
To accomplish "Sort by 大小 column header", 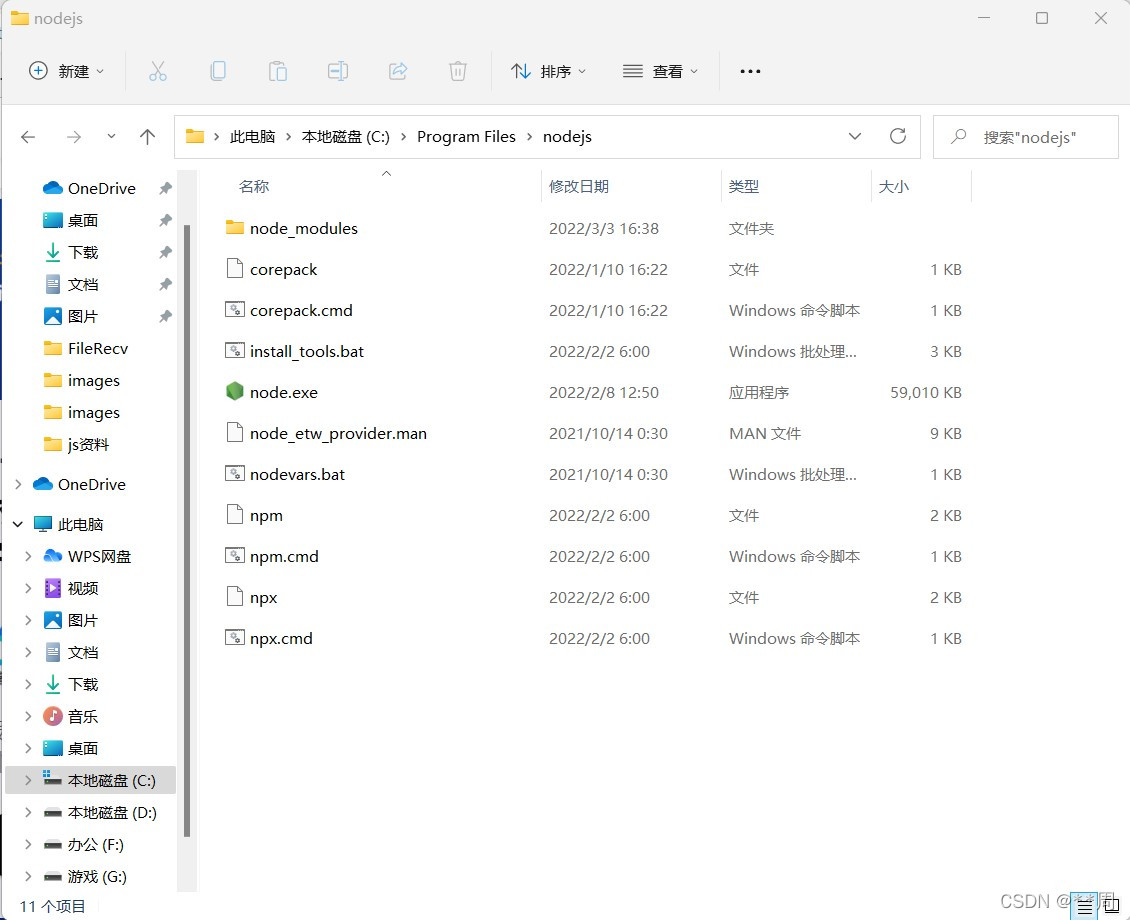I will coord(894,187).
